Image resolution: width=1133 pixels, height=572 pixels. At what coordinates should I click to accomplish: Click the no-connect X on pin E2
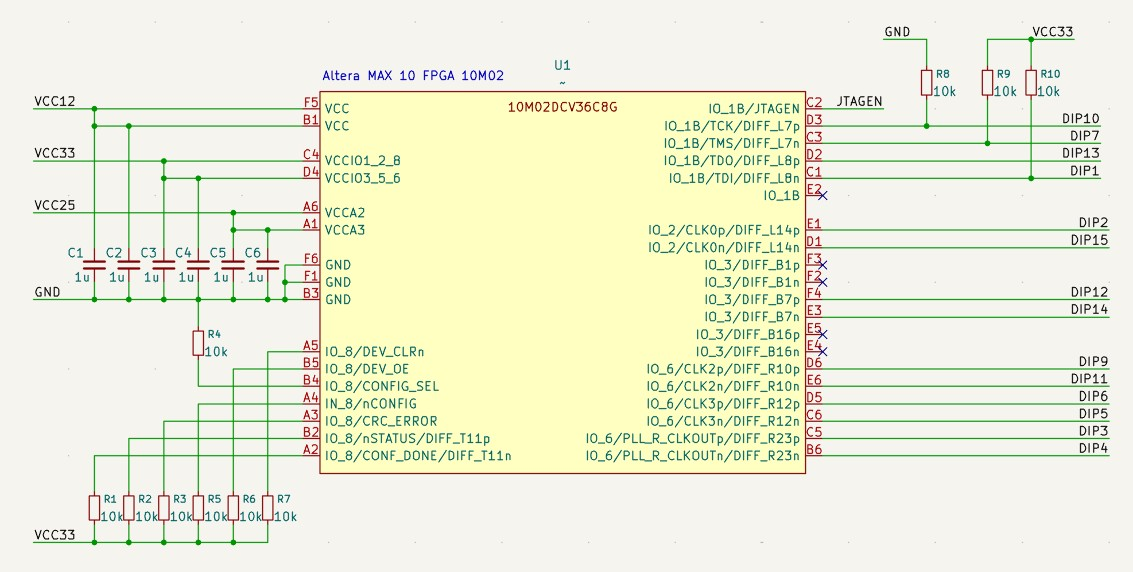point(822,195)
